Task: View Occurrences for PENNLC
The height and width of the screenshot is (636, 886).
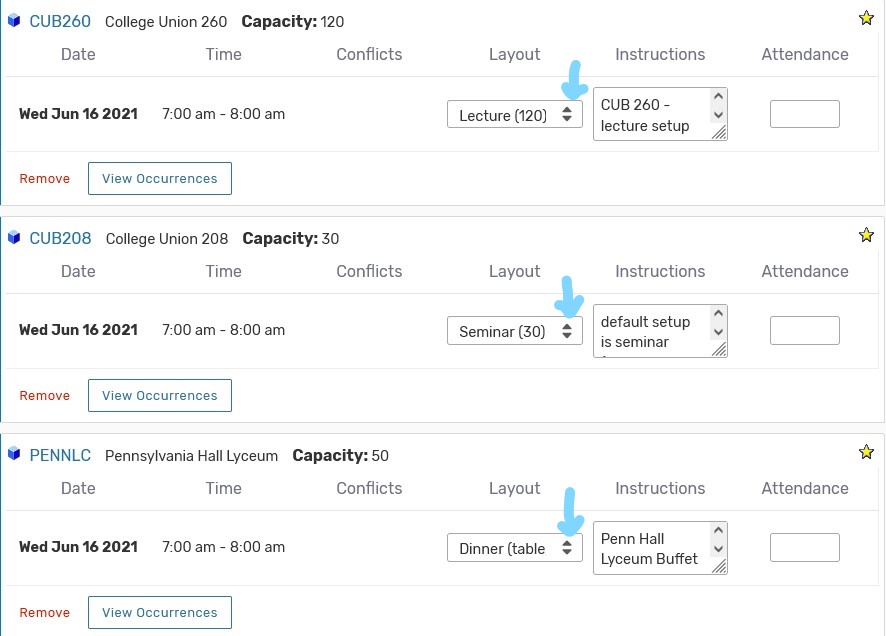Action: [x=160, y=612]
